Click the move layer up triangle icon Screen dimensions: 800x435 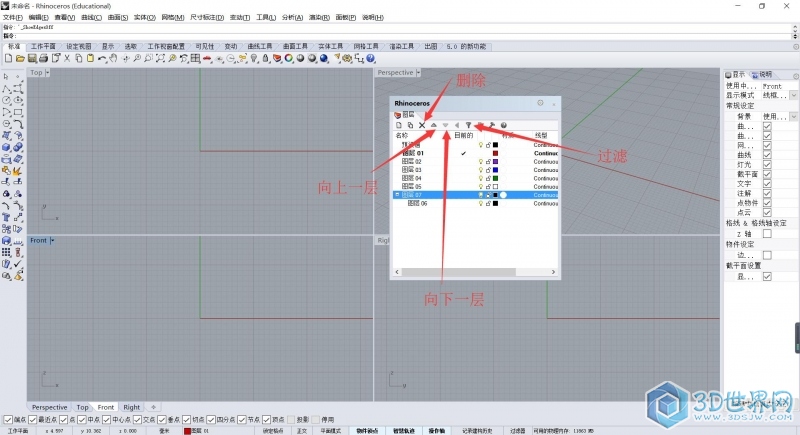click(x=434, y=125)
